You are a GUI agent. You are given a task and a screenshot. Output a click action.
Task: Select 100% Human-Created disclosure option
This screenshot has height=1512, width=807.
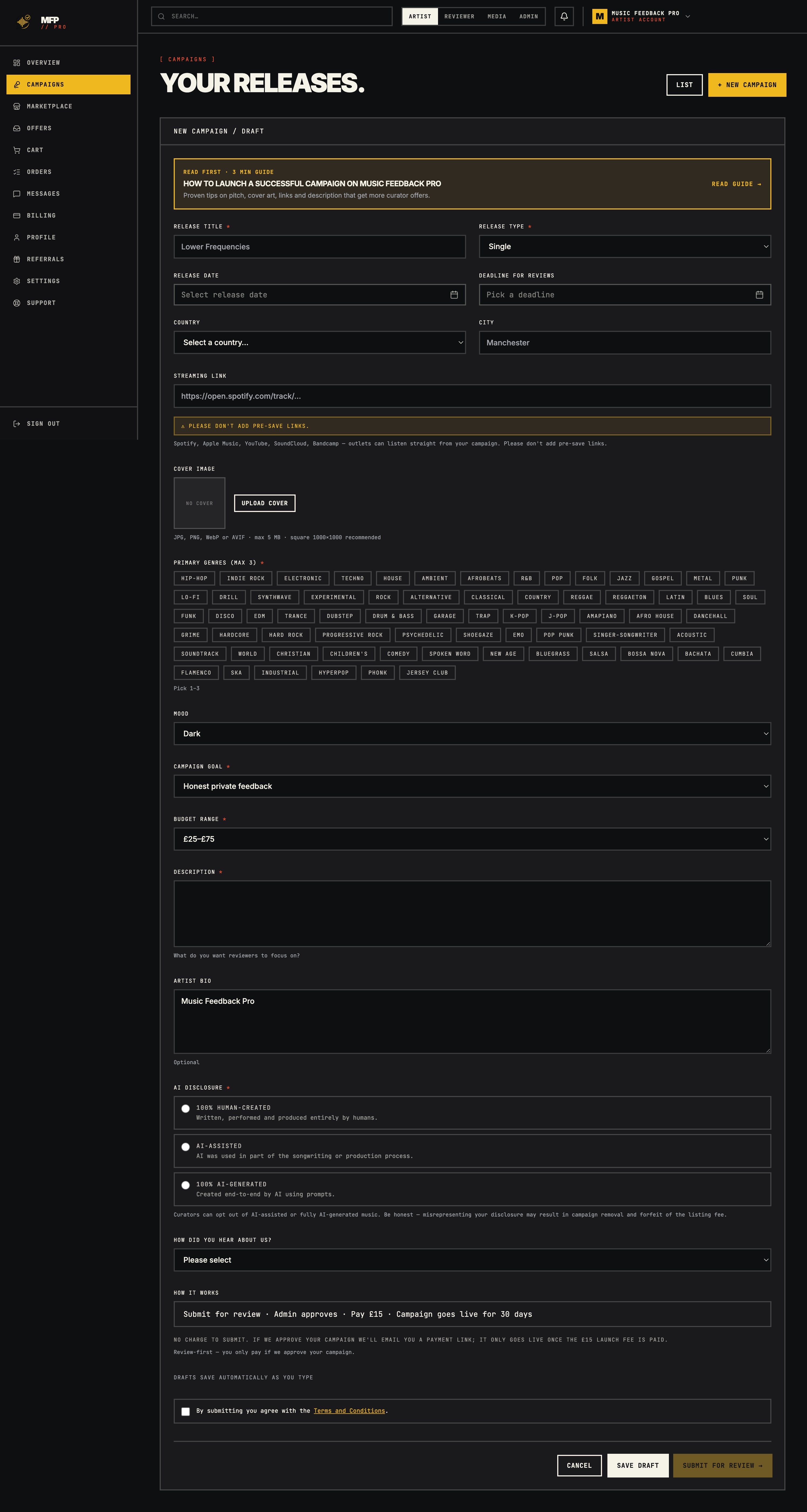[186, 1109]
